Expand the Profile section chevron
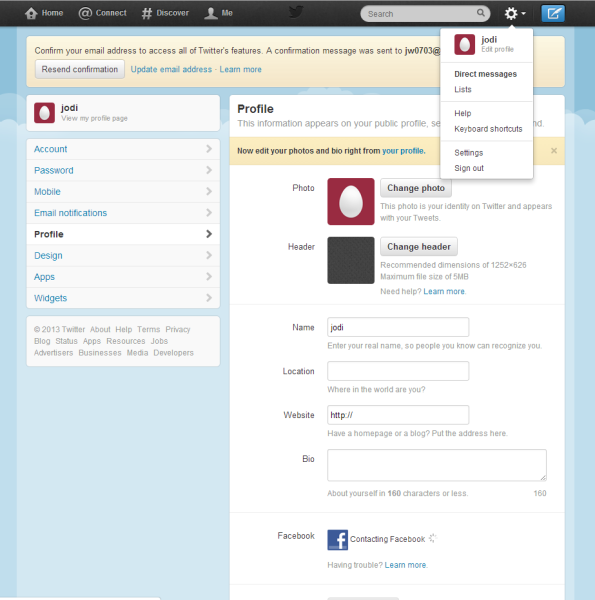Screen dimensions: 595x600 coord(209,234)
